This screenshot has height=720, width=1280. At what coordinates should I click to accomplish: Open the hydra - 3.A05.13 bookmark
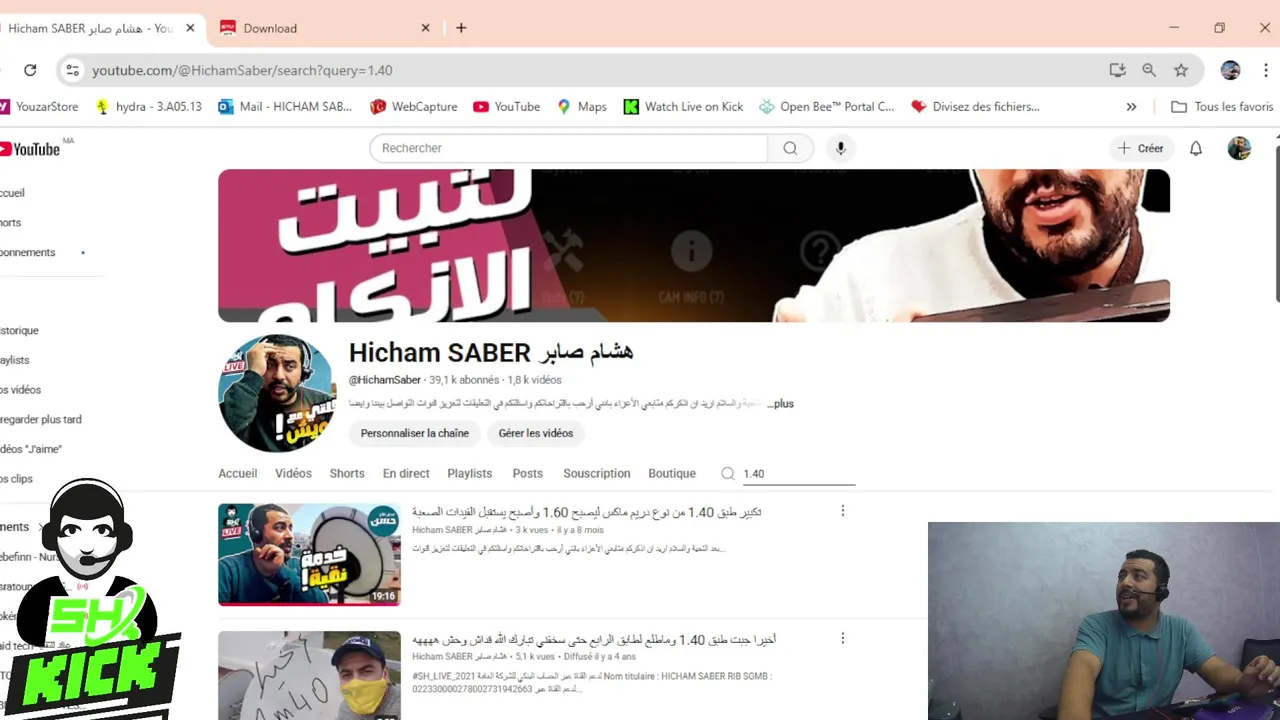pyautogui.click(x=148, y=106)
